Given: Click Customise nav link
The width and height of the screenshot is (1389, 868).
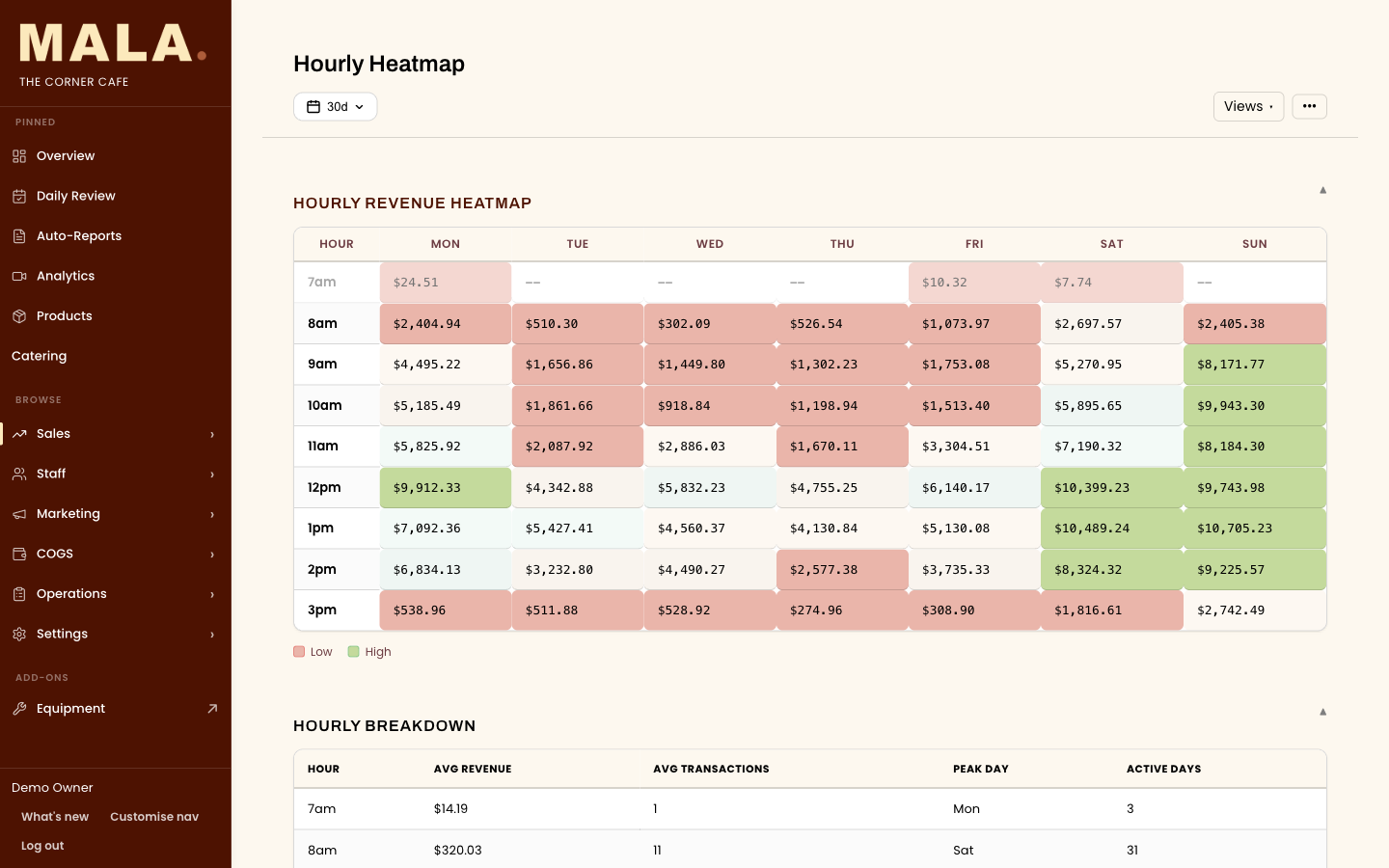Looking at the screenshot, I should click(154, 817).
